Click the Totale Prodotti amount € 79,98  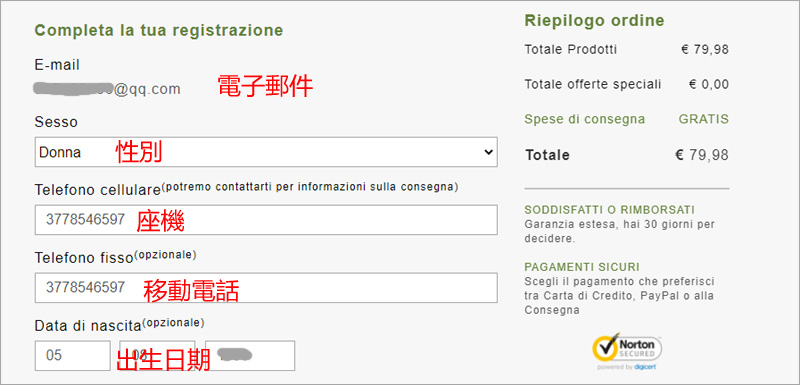pos(705,49)
